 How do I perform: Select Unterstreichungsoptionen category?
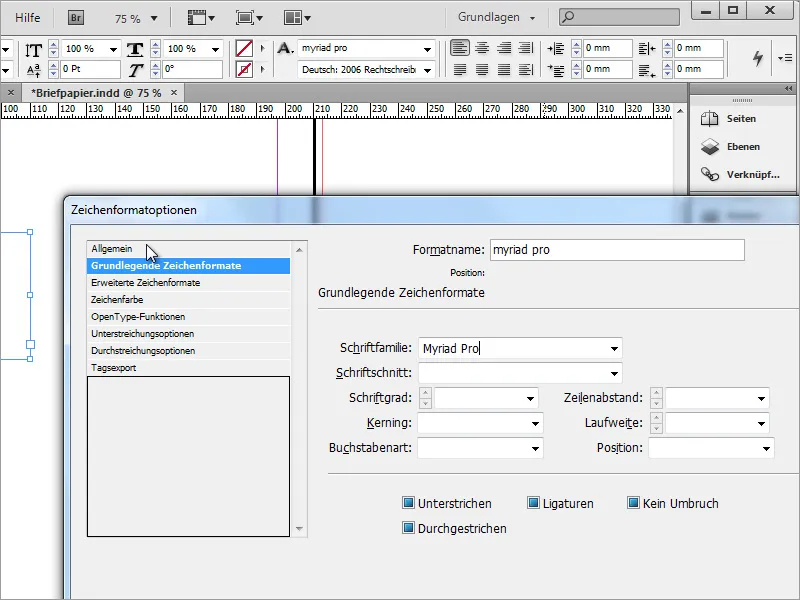[x=188, y=334]
